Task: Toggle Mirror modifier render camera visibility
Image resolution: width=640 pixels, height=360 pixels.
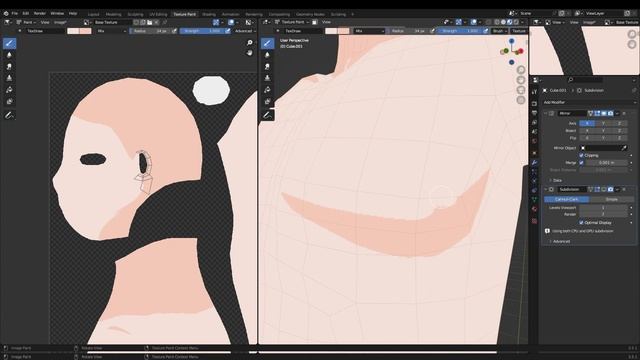Action: click(x=610, y=113)
